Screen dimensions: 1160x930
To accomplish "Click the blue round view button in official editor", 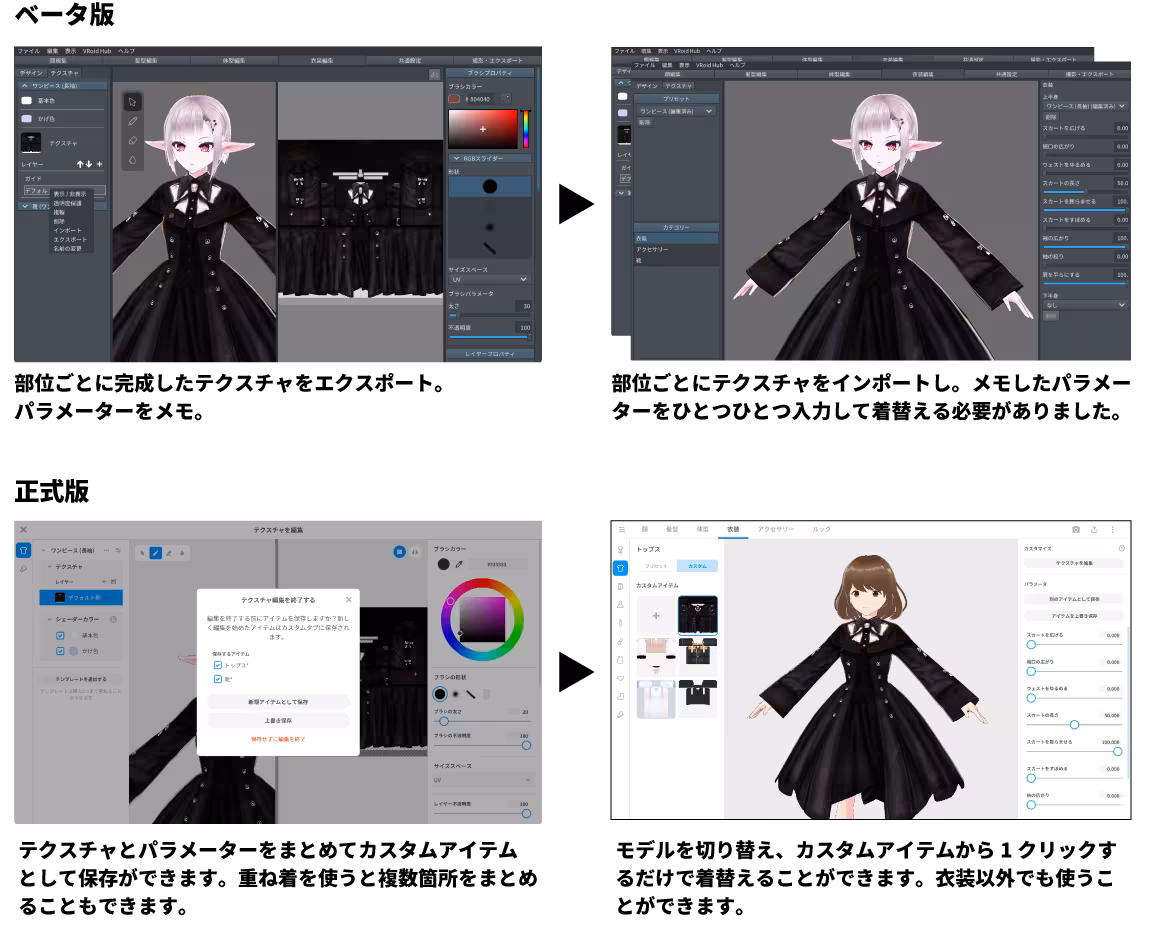I will tap(399, 552).
